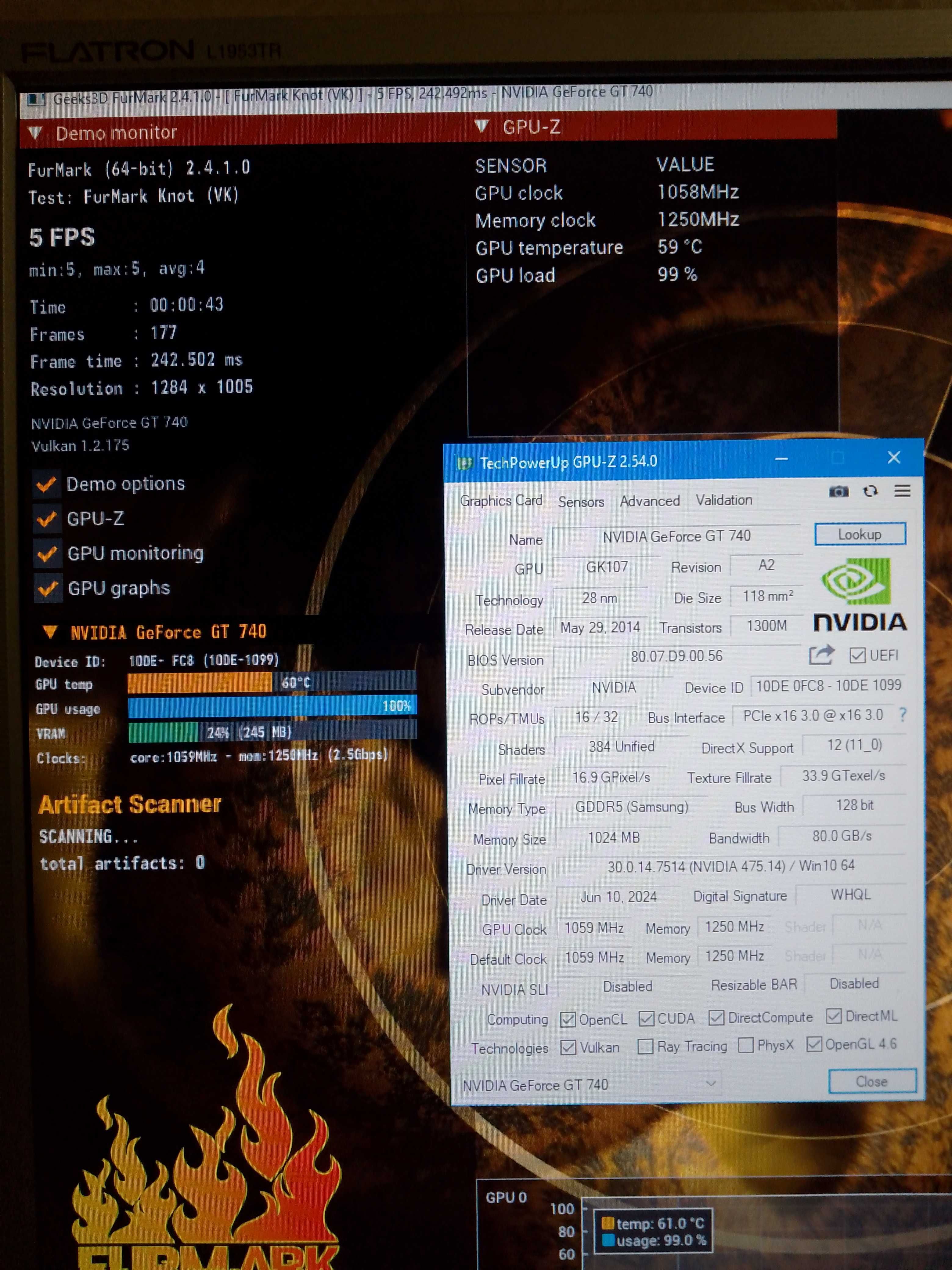Click the Artifact Scanner heading

[130, 805]
